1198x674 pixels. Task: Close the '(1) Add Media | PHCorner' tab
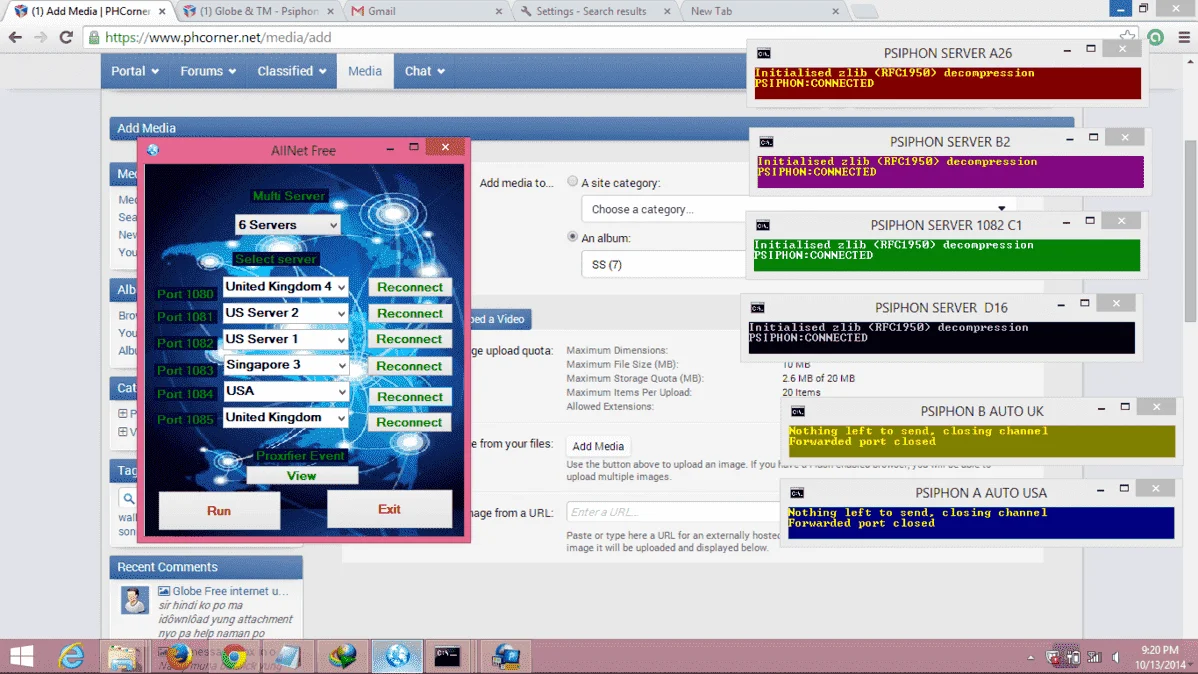coord(162,11)
